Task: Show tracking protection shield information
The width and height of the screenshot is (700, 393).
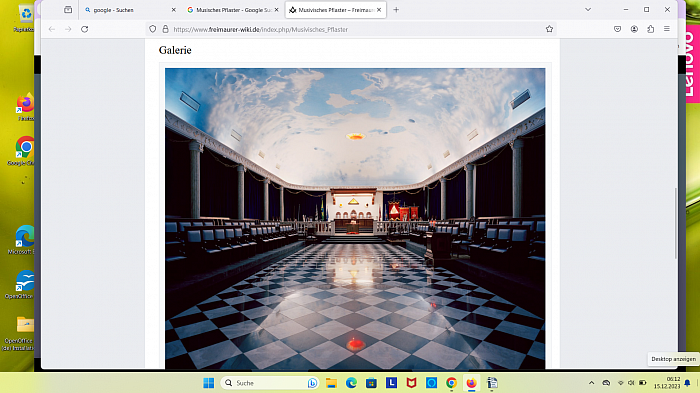Action: click(153, 29)
